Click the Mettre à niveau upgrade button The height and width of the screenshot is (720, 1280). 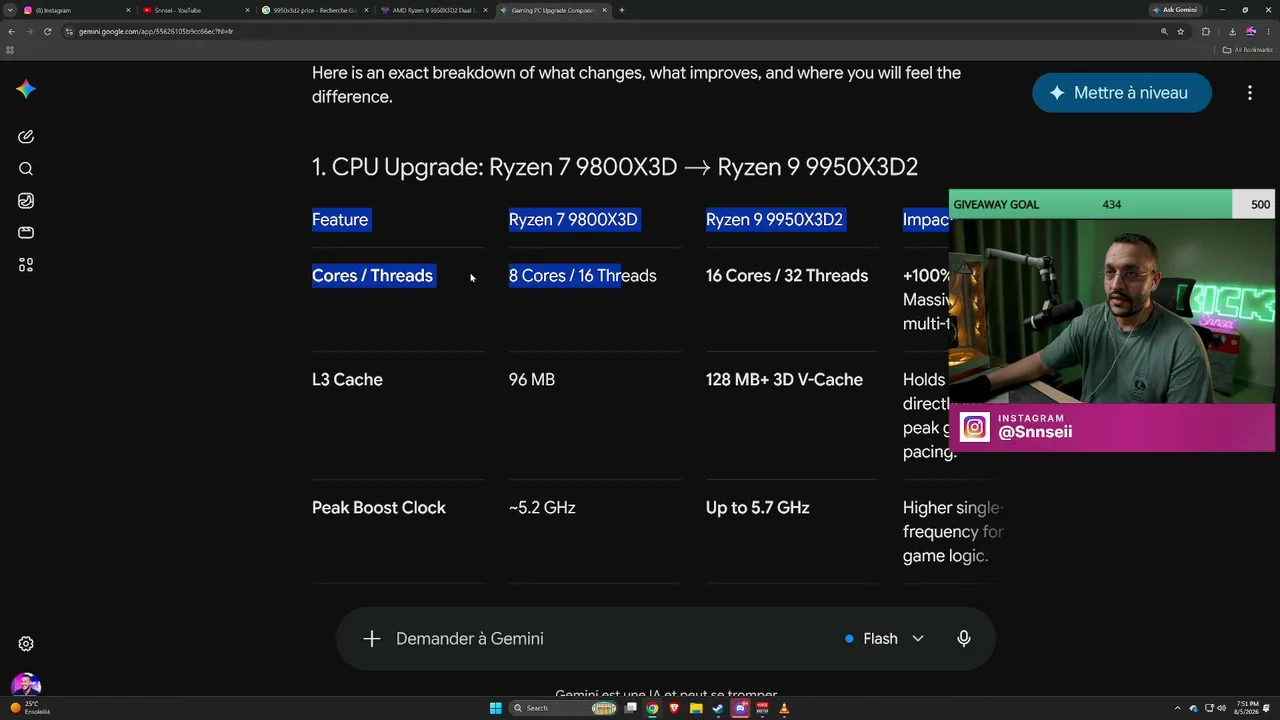pos(1122,93)
